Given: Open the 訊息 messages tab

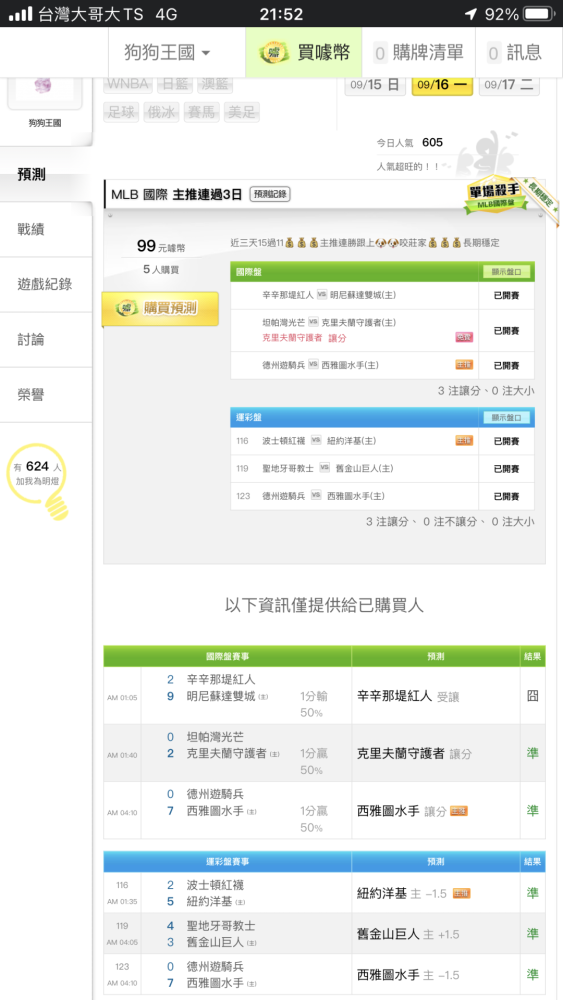Looking at the screenshot, I should click(515, 52).
